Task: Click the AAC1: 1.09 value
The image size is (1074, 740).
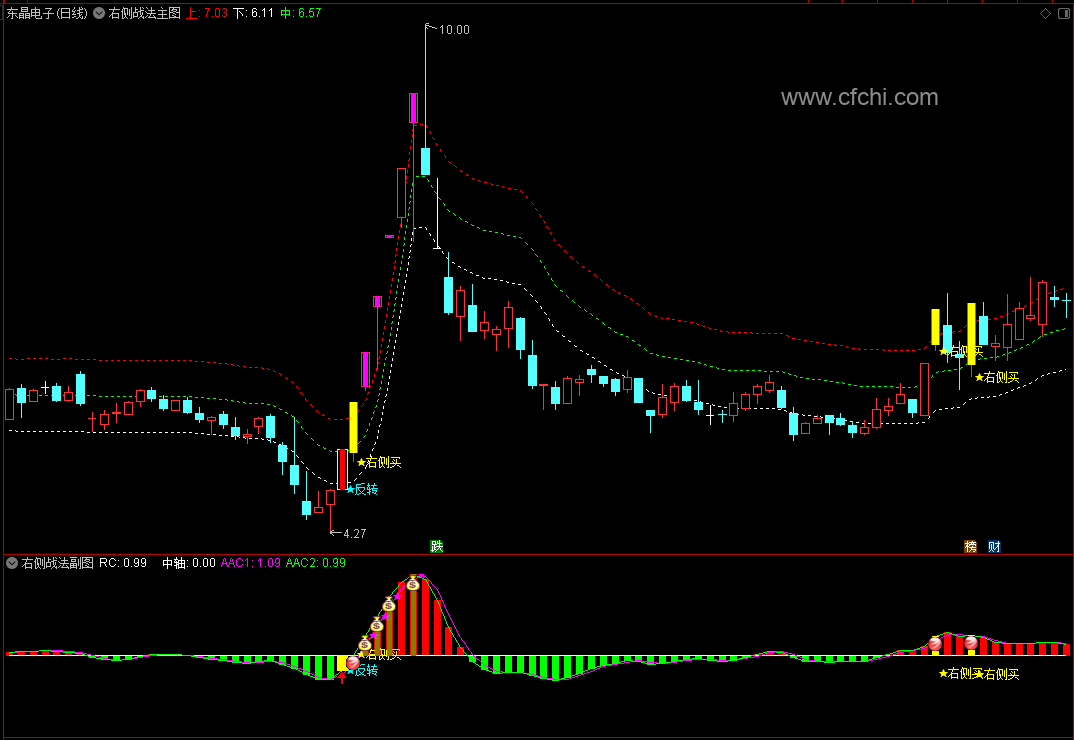Action: click(251, 563)
